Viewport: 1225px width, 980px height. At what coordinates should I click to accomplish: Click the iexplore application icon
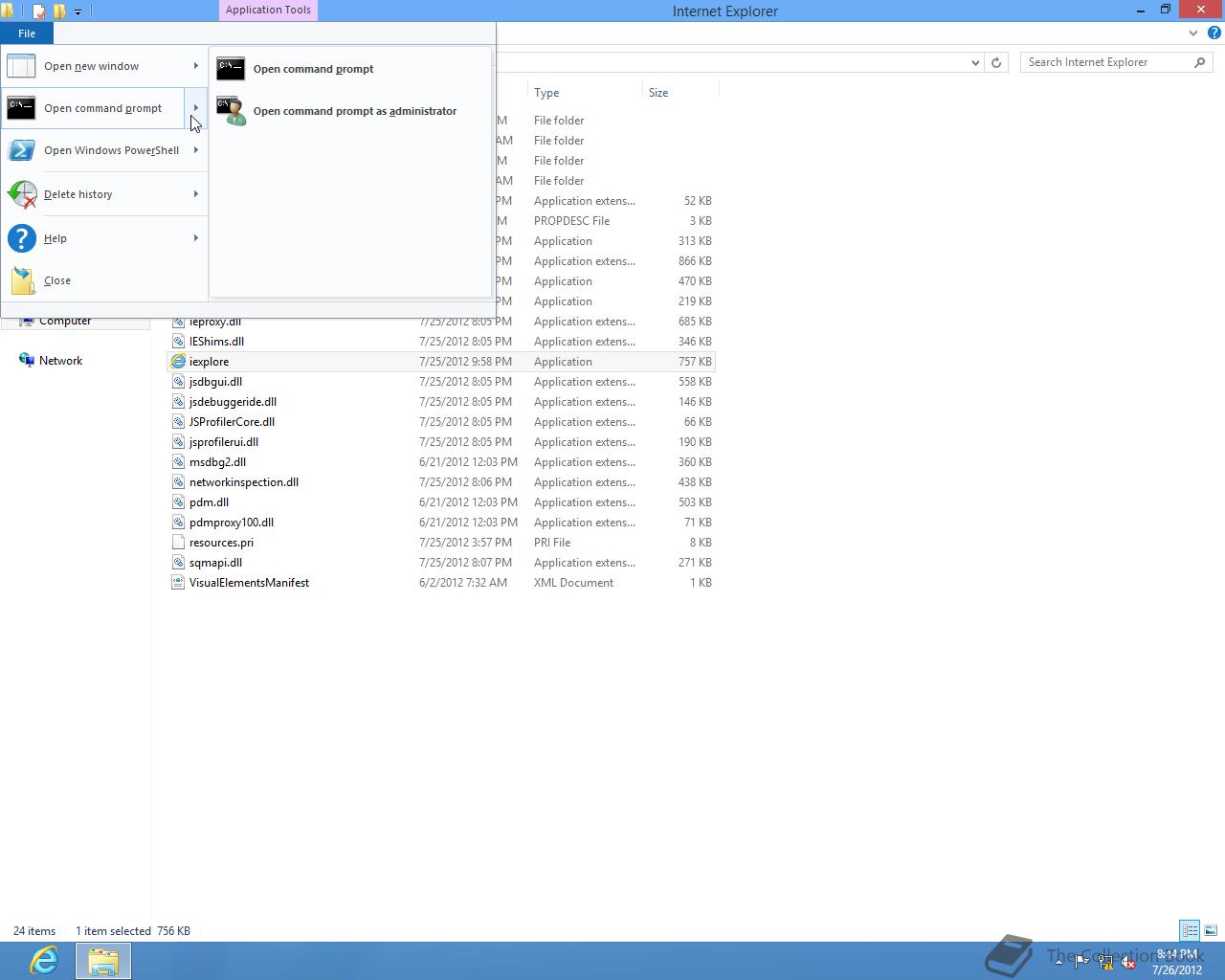pos(178,362)
